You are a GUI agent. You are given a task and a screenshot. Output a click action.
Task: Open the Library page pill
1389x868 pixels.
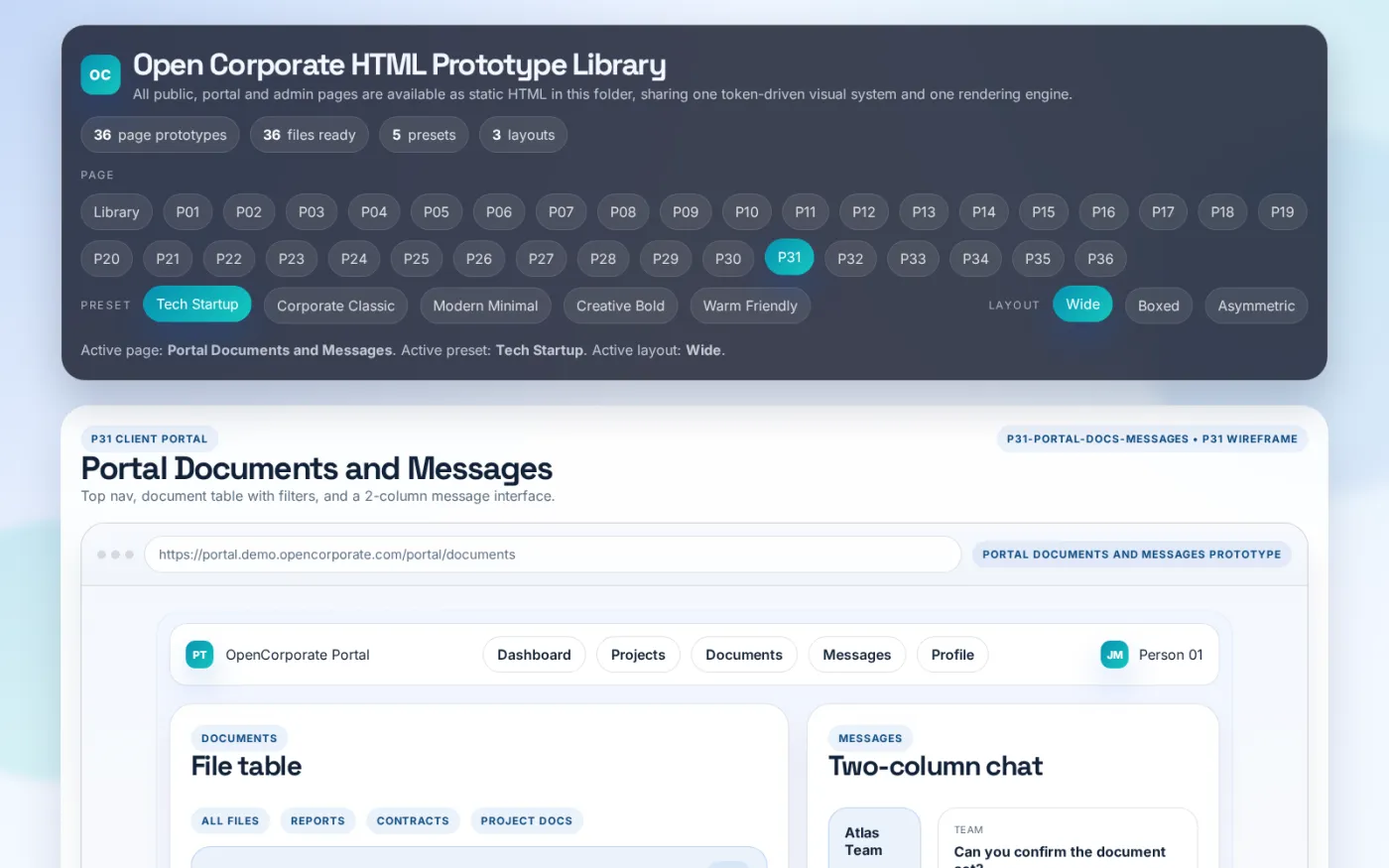[x=116, y=211]
